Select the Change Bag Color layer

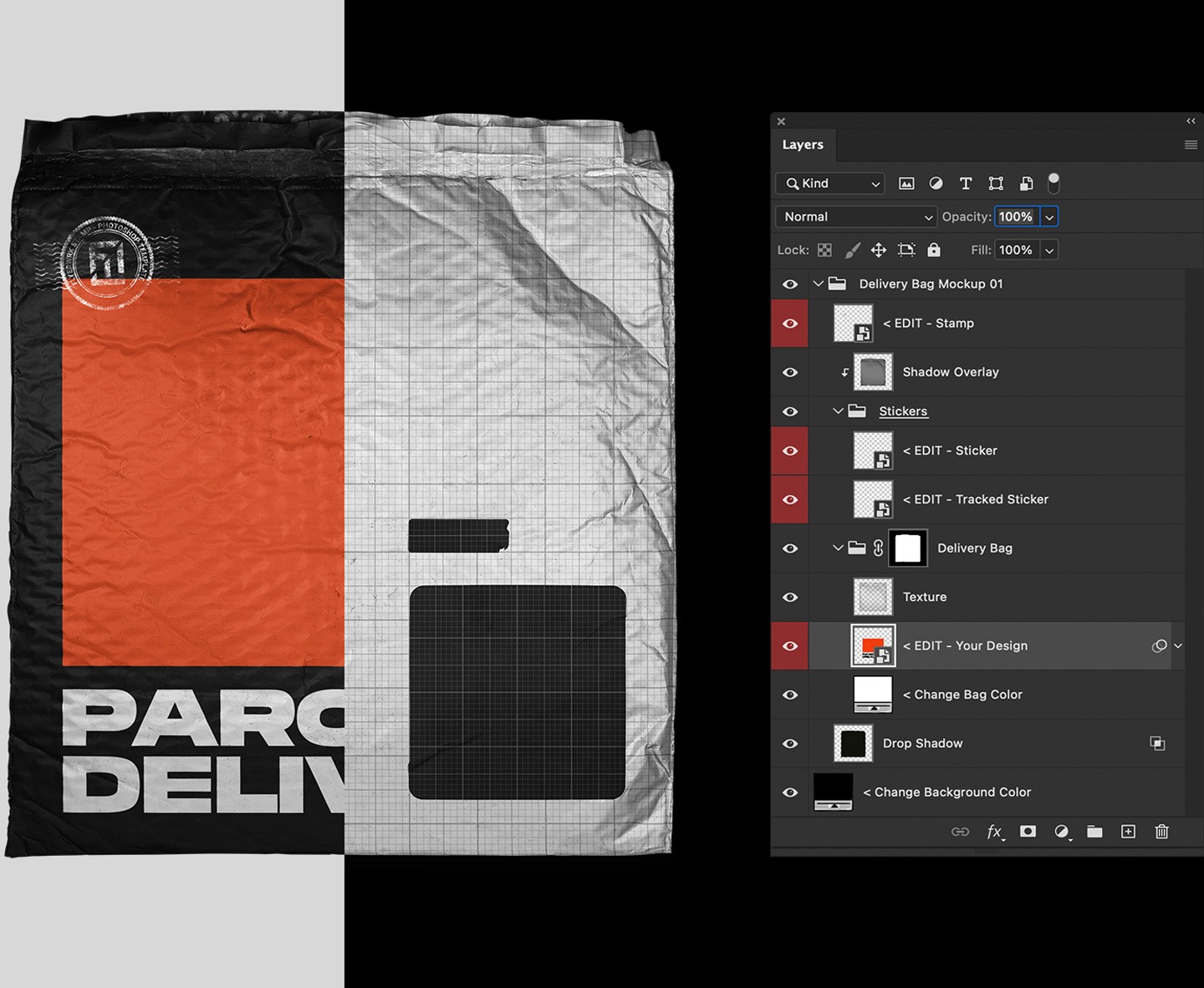(x=962, y=695)
